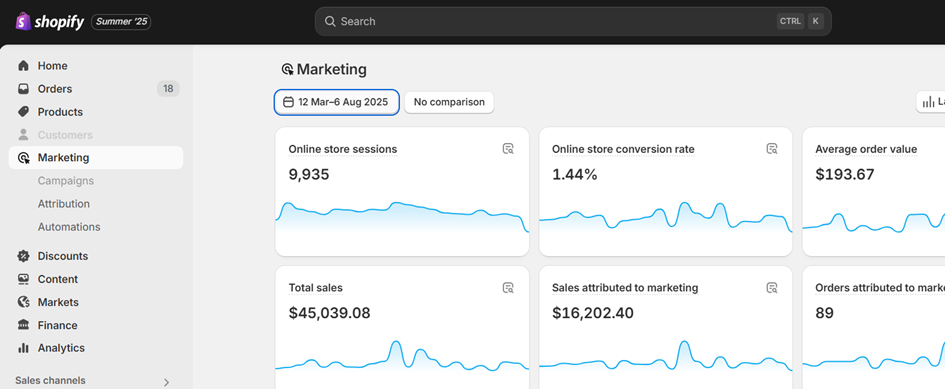Go to Automations under Marketing
Screen dimensions: 945x389
pos(69,227)
